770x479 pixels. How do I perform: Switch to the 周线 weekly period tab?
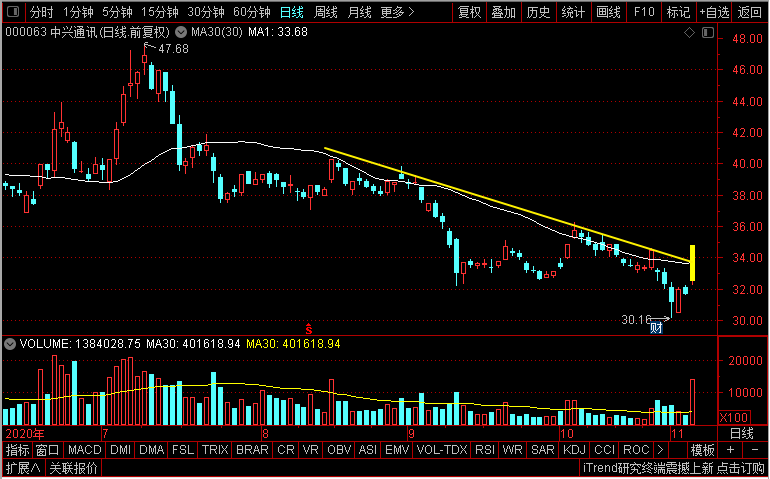[x=326, y=12]
